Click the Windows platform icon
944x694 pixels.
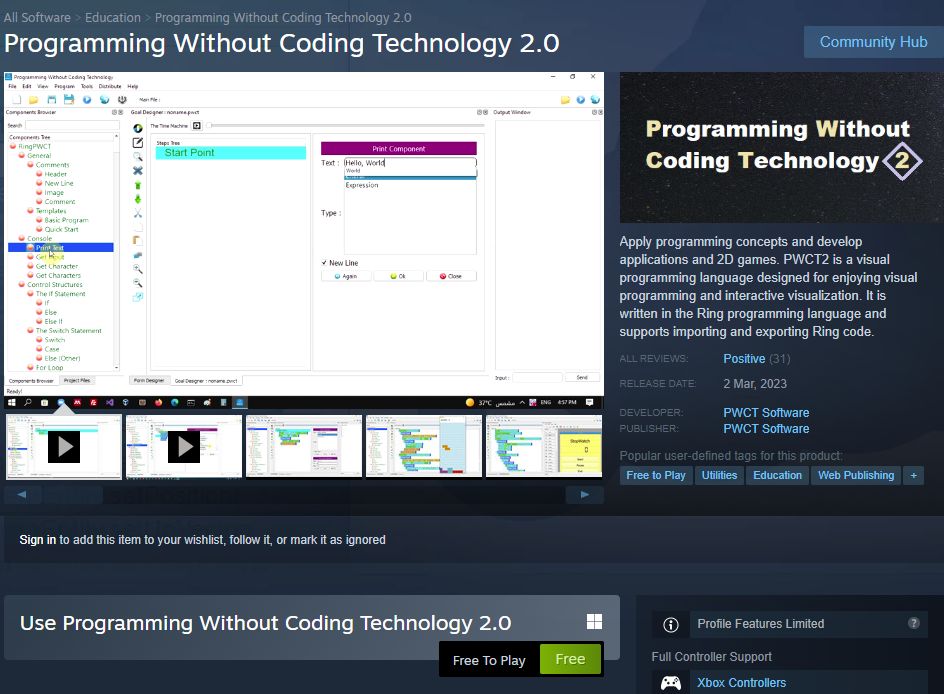coord(594,622)
